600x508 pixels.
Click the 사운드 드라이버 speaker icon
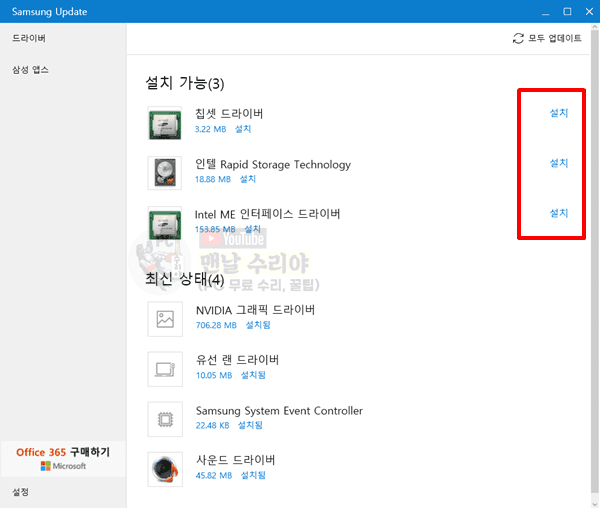(165, 469)
